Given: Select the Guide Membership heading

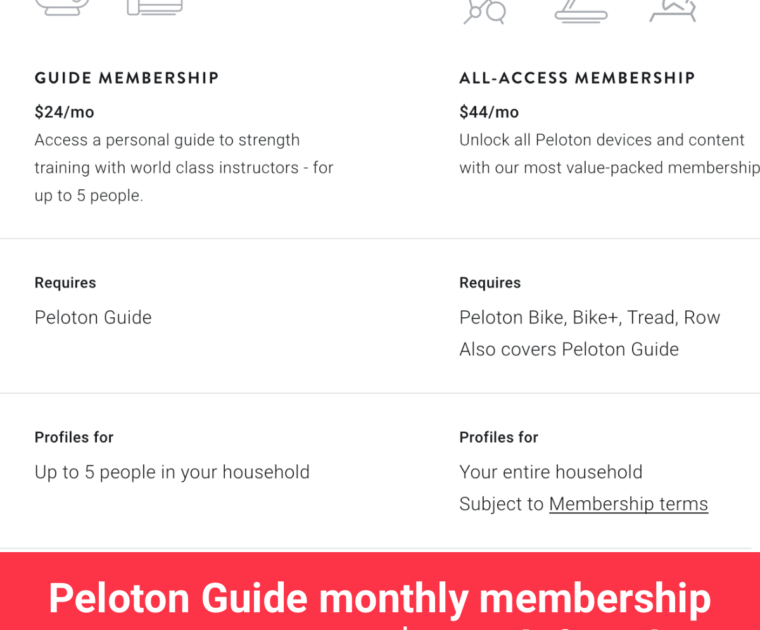Looking at the screenshot, I should 127,78.
